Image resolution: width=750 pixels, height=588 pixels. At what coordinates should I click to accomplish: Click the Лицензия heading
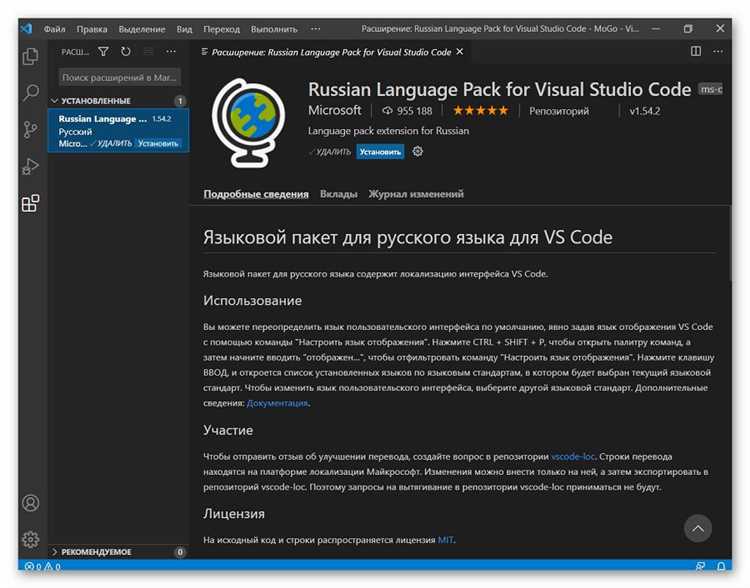coord(234,513)
